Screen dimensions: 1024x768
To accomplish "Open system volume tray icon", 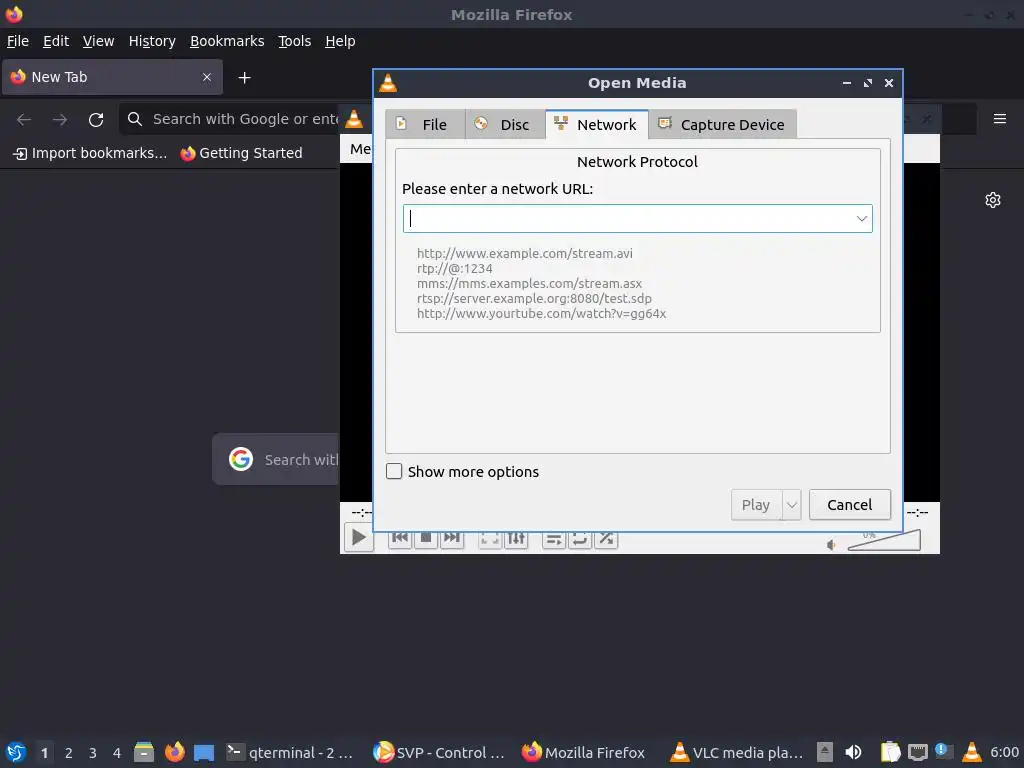I will [x=853, y=752].
